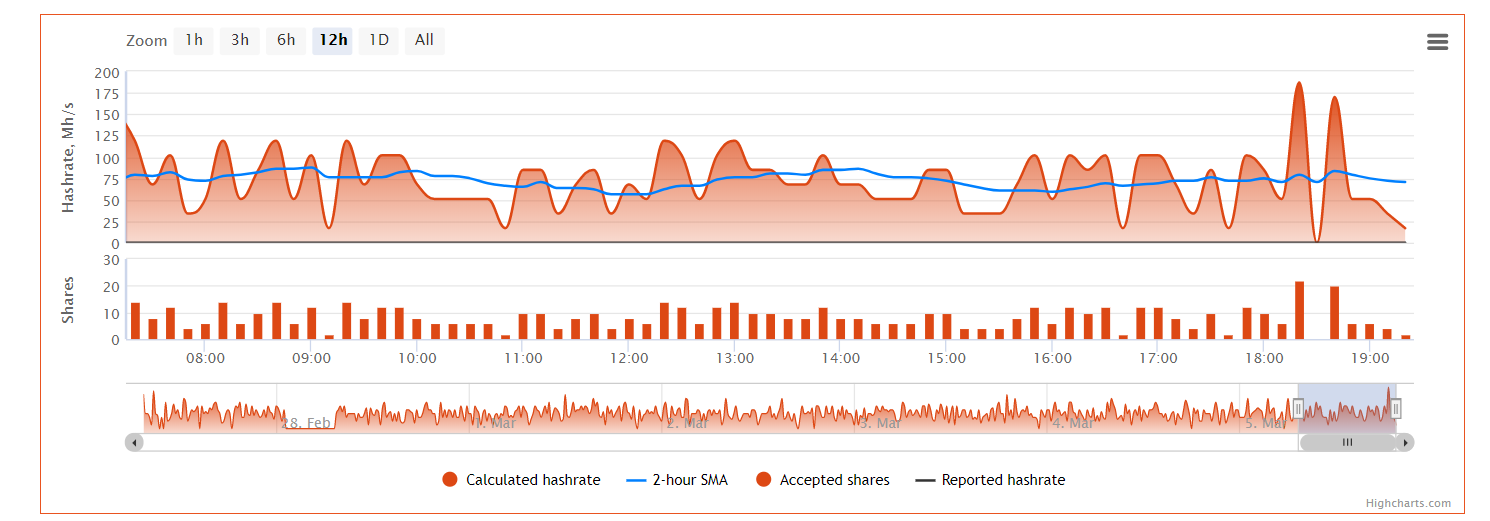Toggle Calculated hashrate series in legend
The height and width of the screenshot is (521, 1490).
(521, 480)
